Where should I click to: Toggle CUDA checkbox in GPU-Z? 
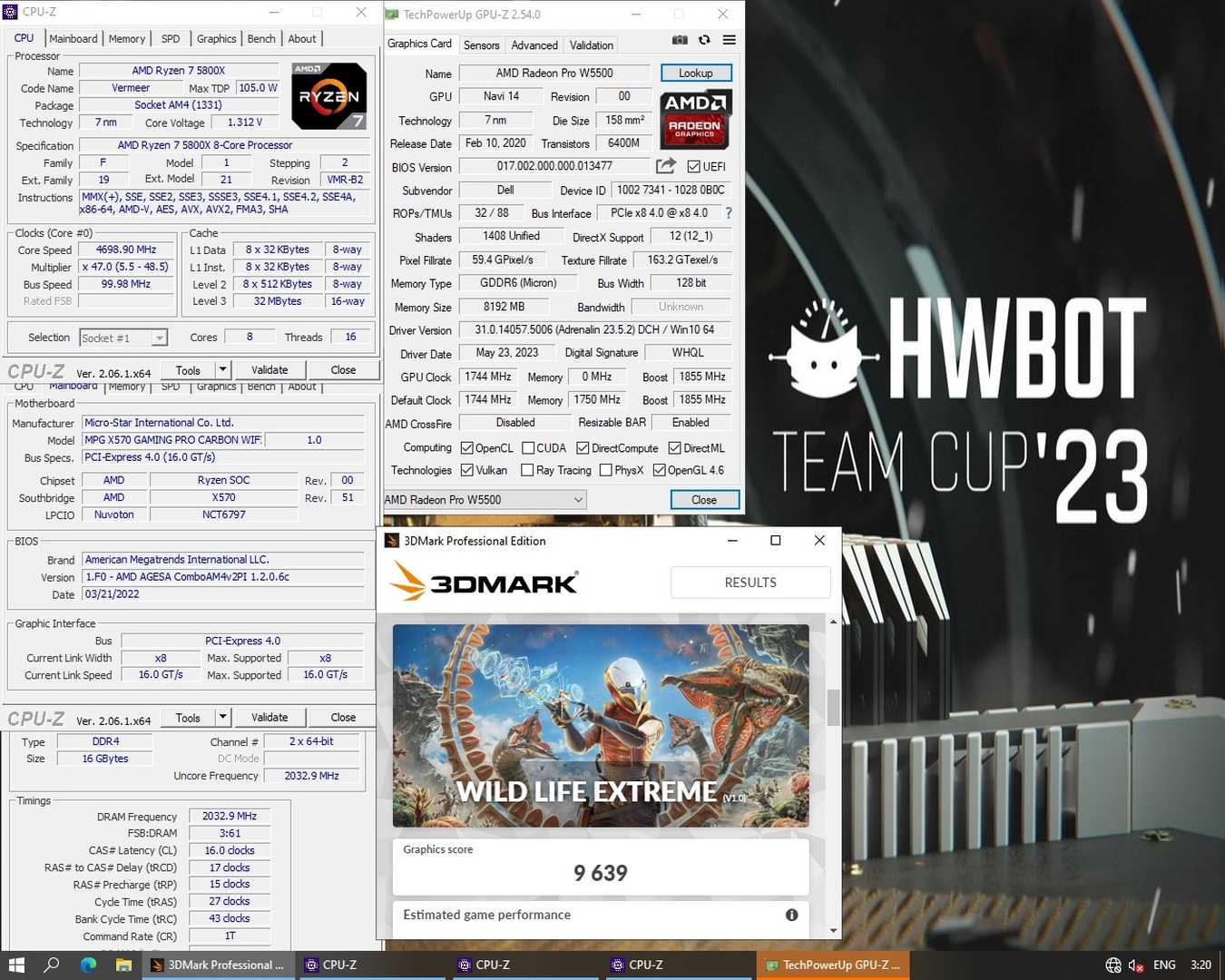tap(528, 447)
